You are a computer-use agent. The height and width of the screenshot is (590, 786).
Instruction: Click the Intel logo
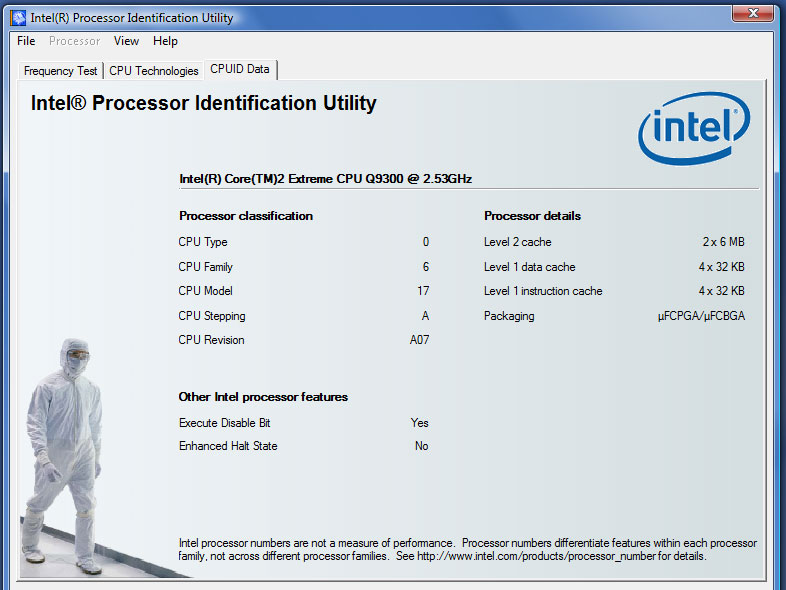pyautogui.click(x=694, y=128)
